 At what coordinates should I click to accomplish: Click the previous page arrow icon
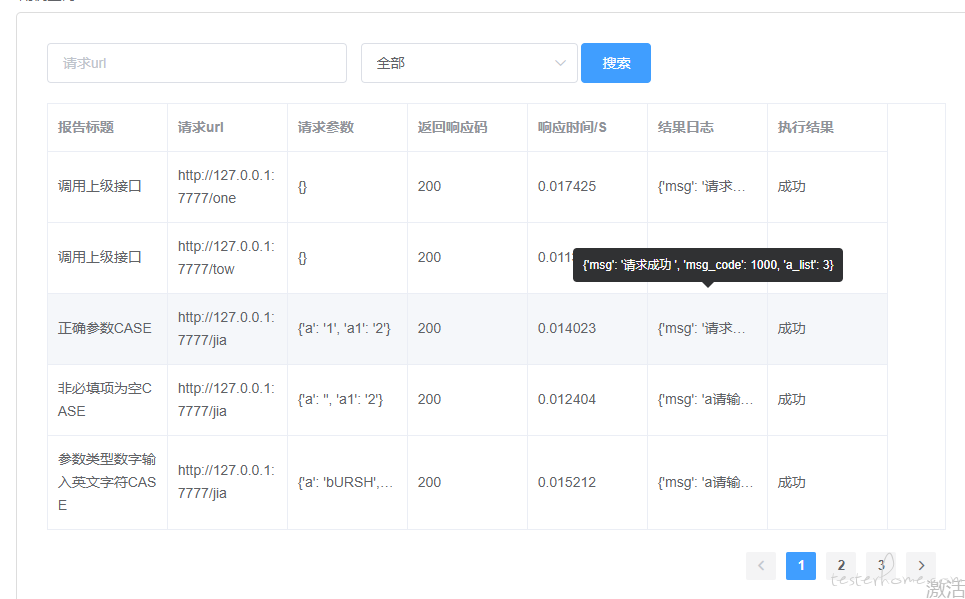tap(761, 566)
